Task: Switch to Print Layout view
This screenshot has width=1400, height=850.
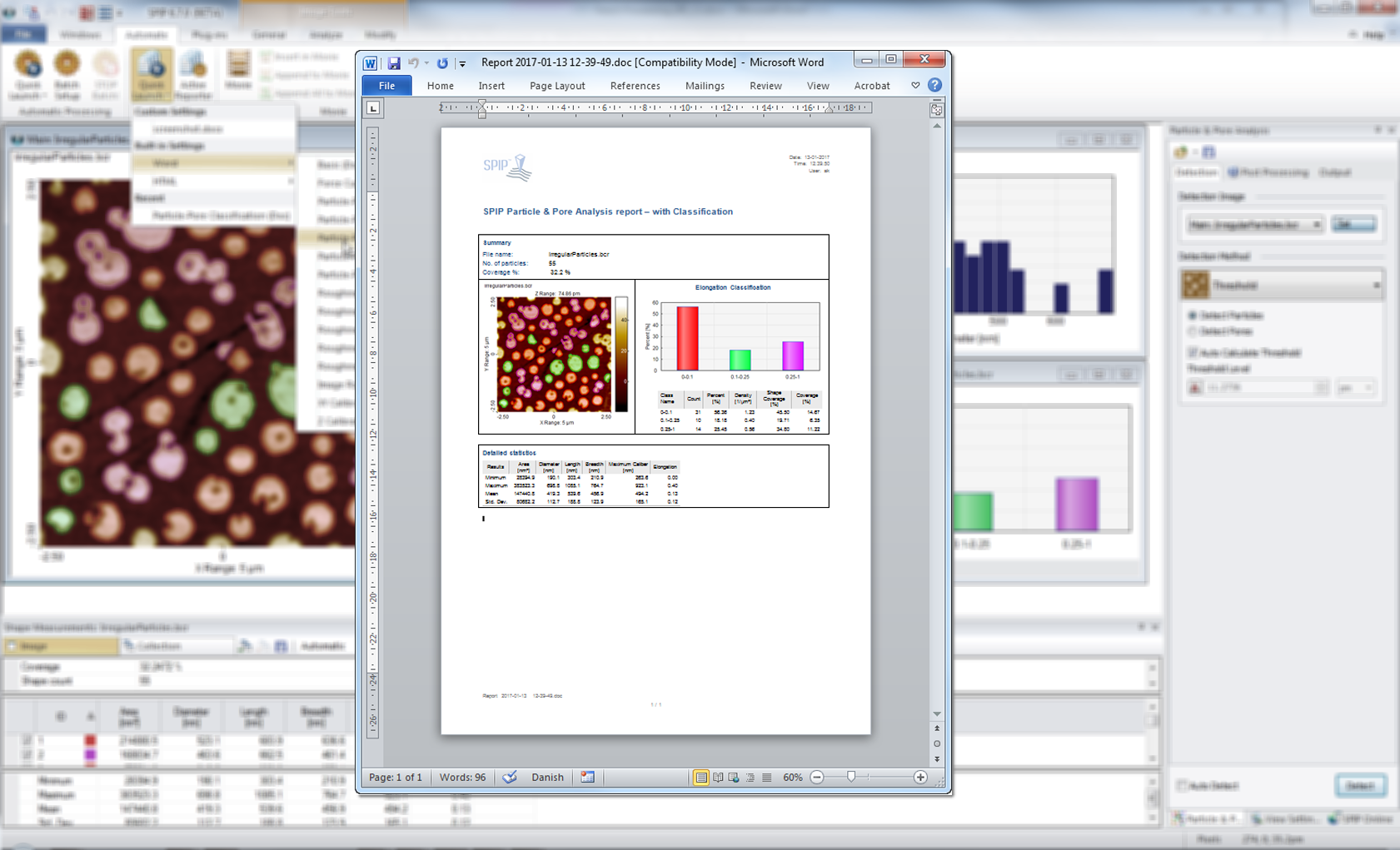Action: (x=701, y=778)
